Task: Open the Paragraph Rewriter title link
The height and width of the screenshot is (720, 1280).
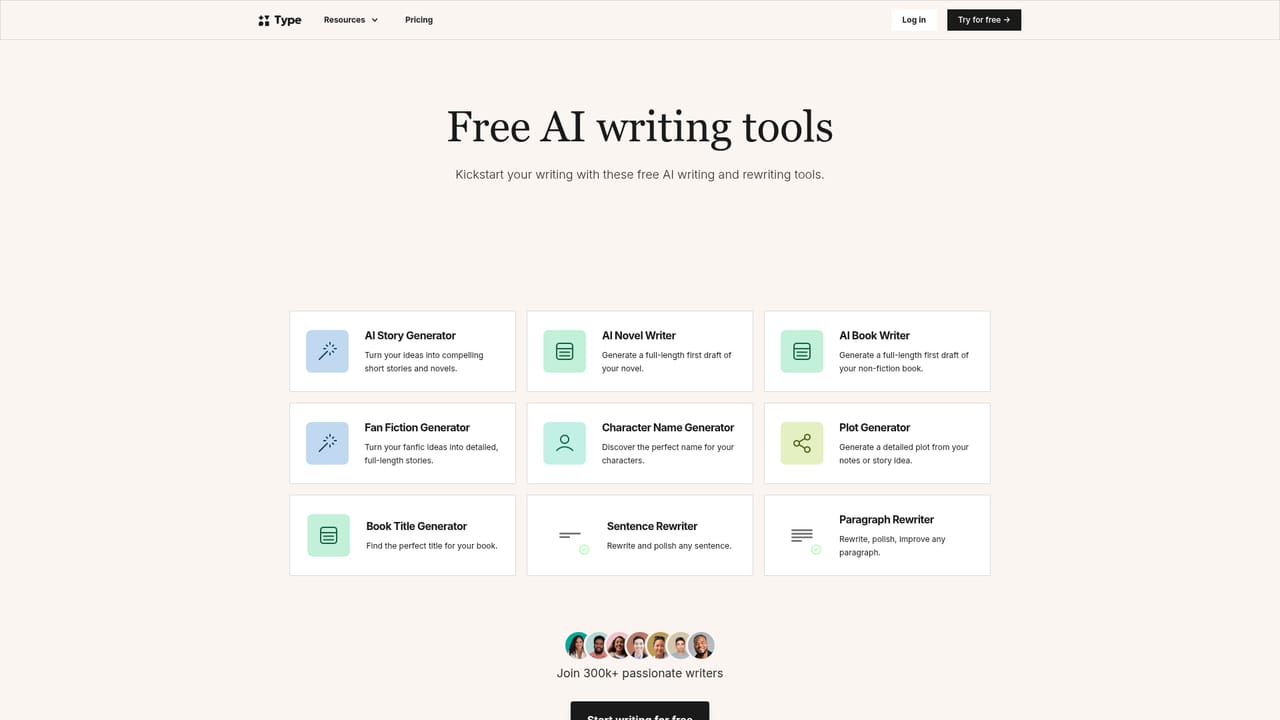Action: pyautogui.click(x=887, y=520)
